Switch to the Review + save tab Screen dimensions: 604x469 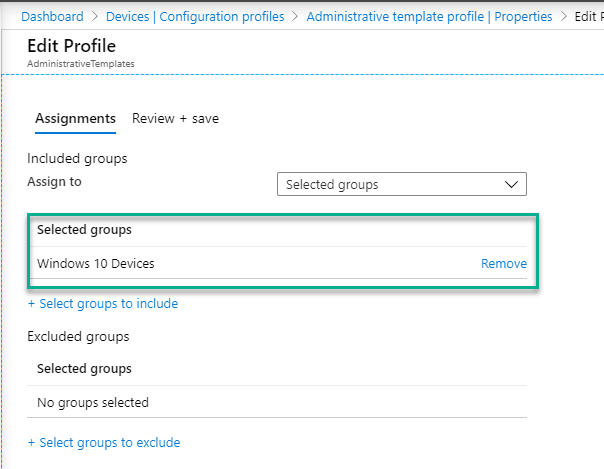[x=175, y=119]
